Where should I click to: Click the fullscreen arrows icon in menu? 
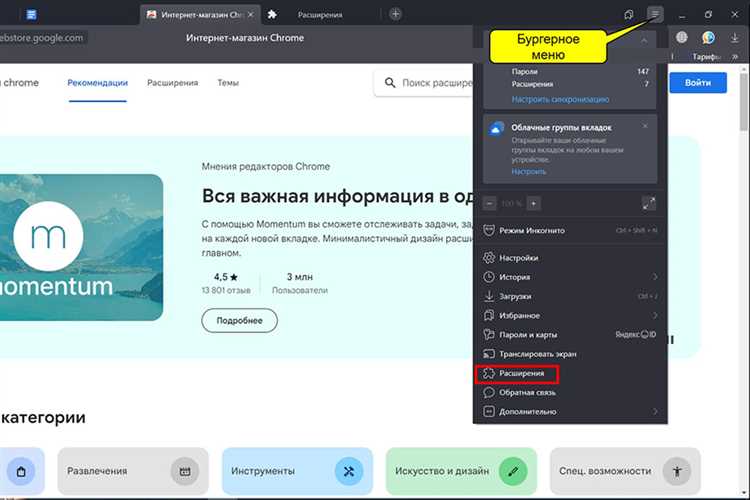point(649,203)
